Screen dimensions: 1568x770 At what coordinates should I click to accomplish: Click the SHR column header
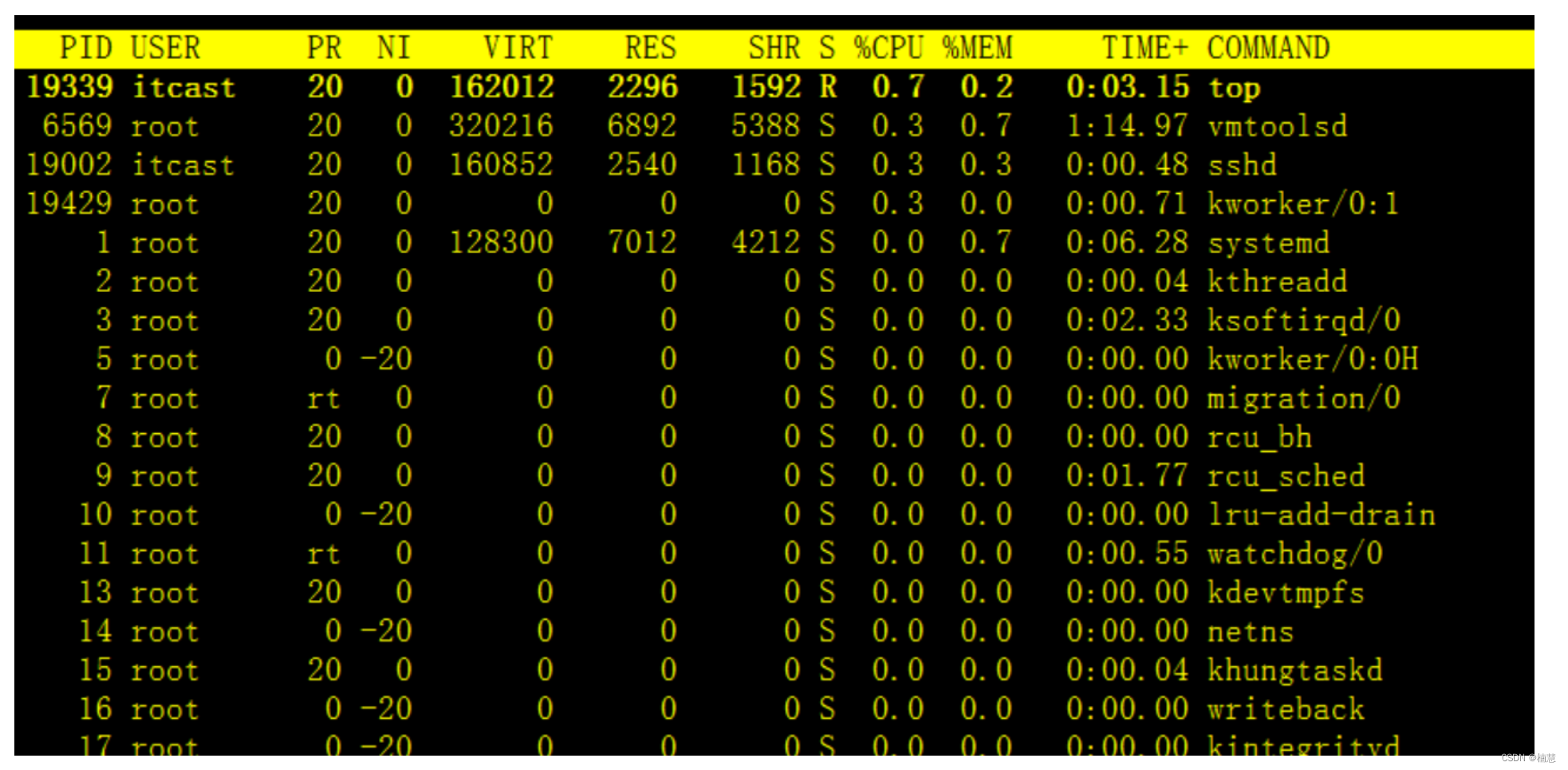(774, 48)
